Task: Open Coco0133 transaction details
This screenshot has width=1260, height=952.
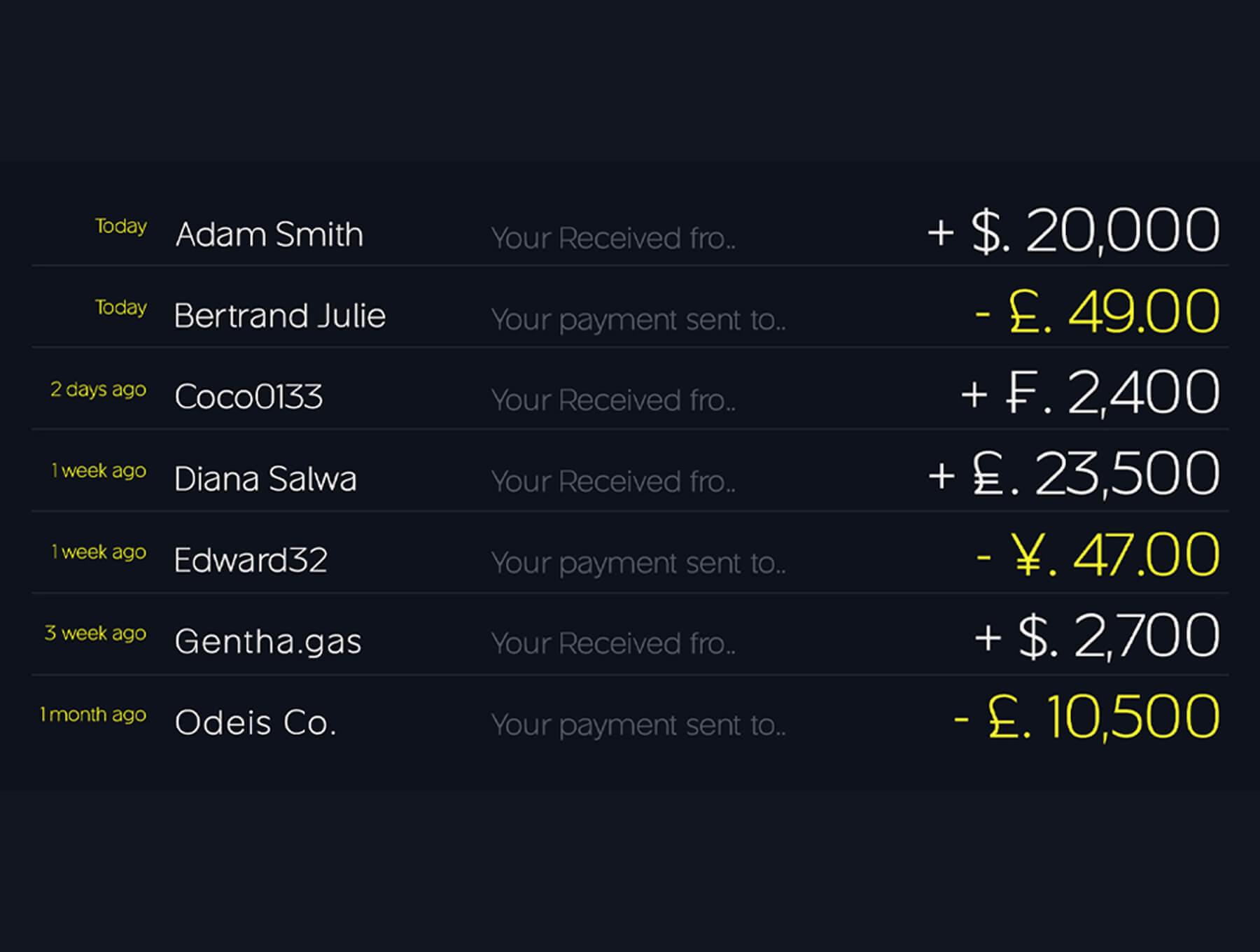Action: (248, 397)
